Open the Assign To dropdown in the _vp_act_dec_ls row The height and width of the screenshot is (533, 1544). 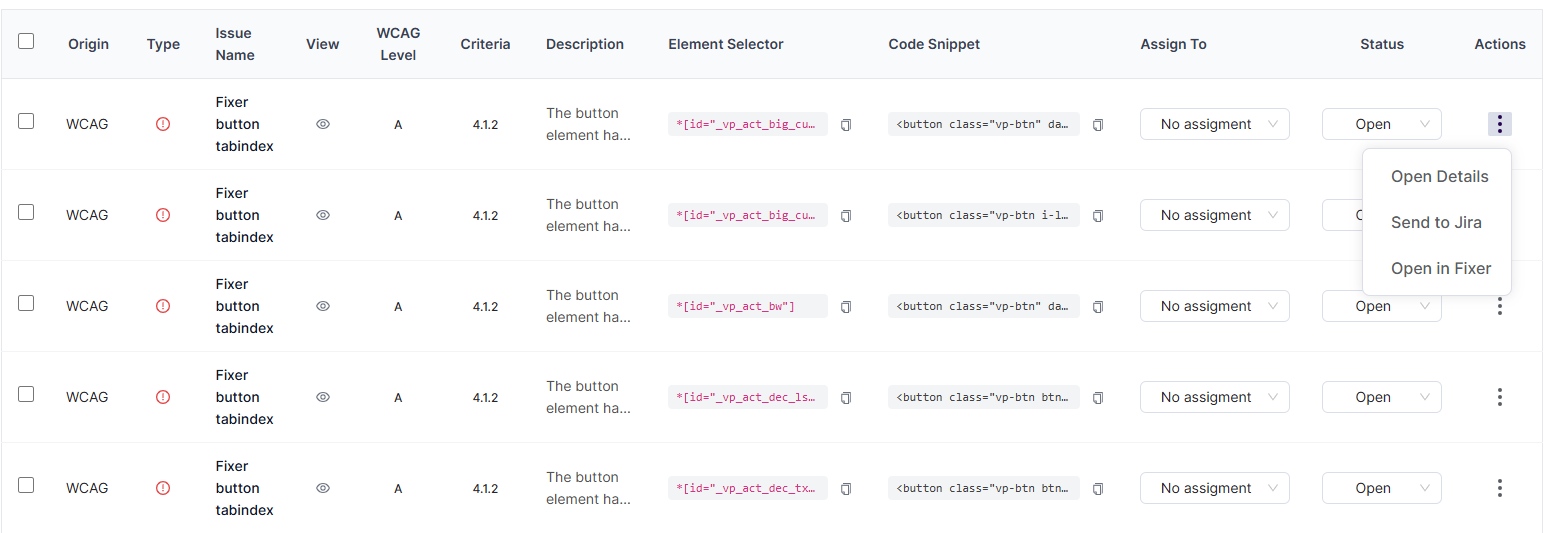pyautogui.click(x=1215, y=397)
